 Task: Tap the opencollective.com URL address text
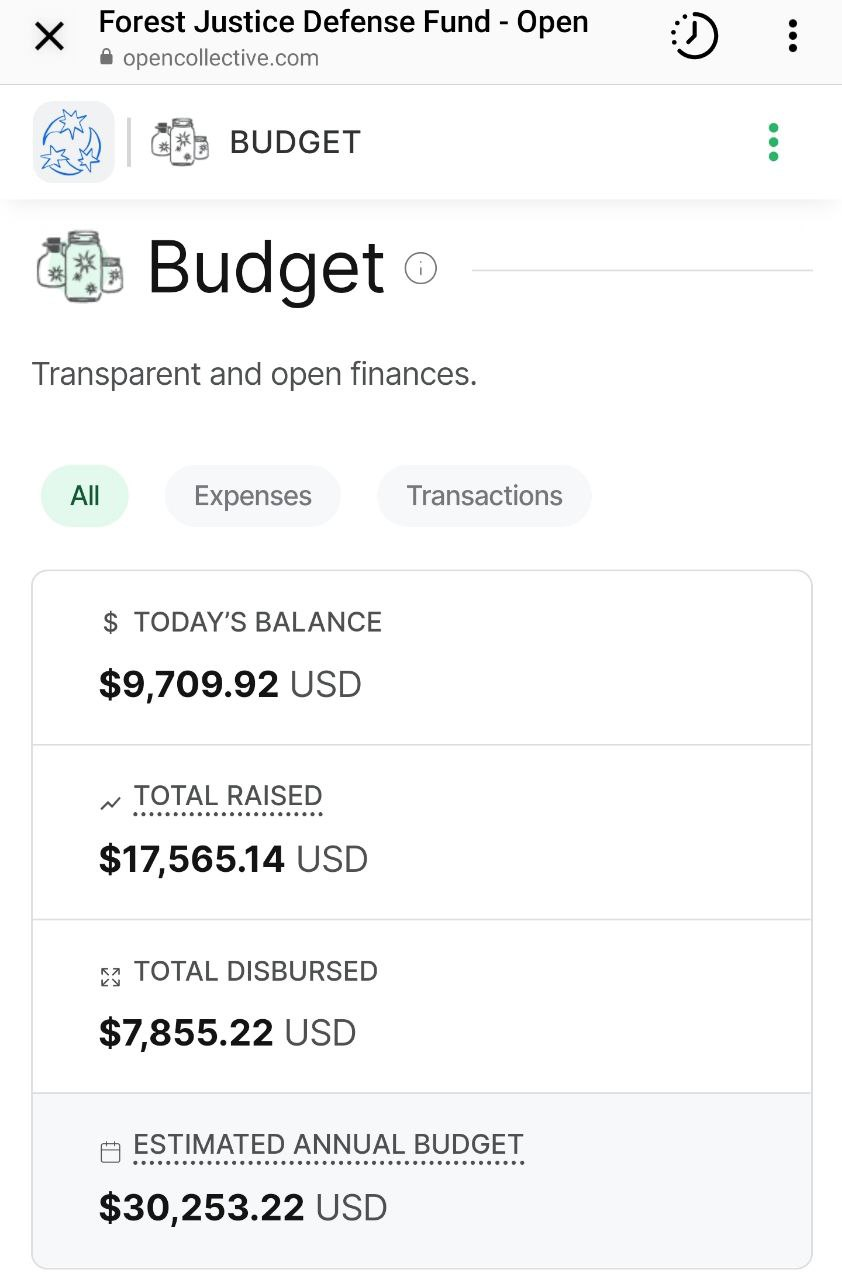[x=221, y=58]
